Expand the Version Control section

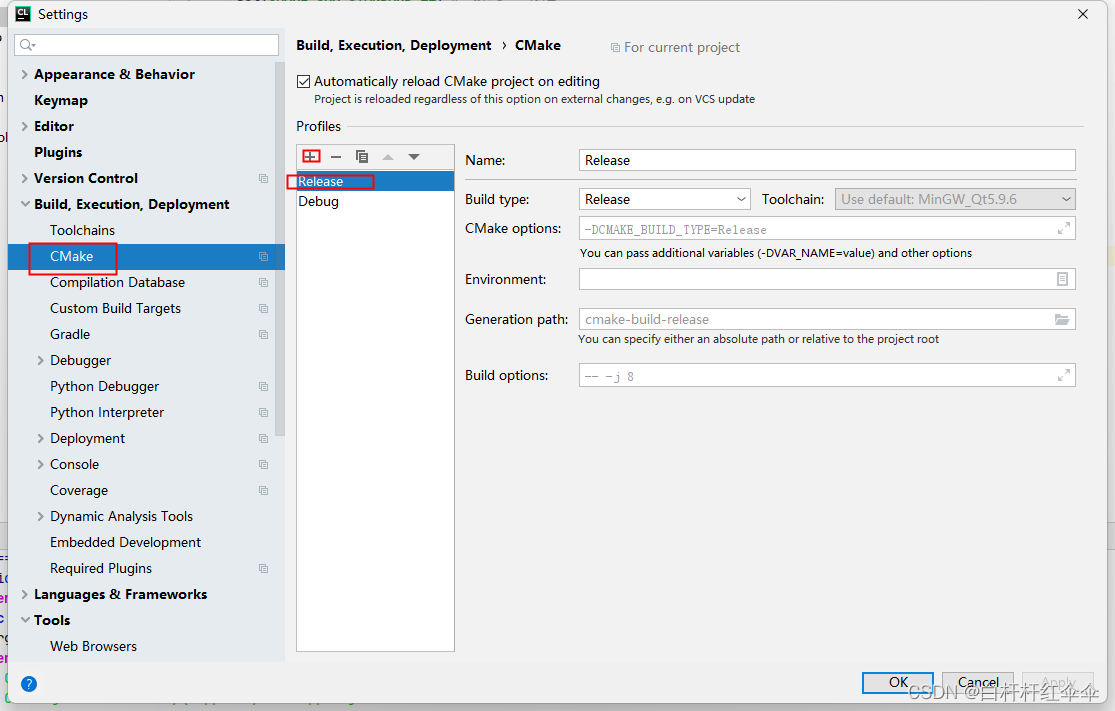click(25, 178)
